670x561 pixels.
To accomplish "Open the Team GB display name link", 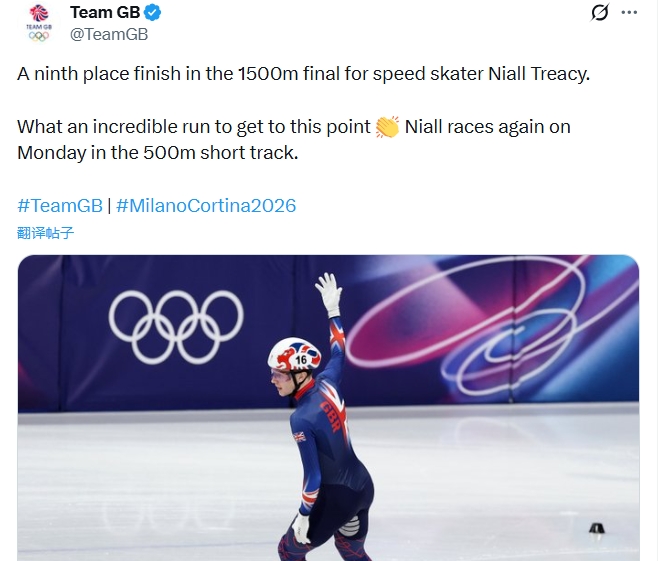I will (105, 13).
